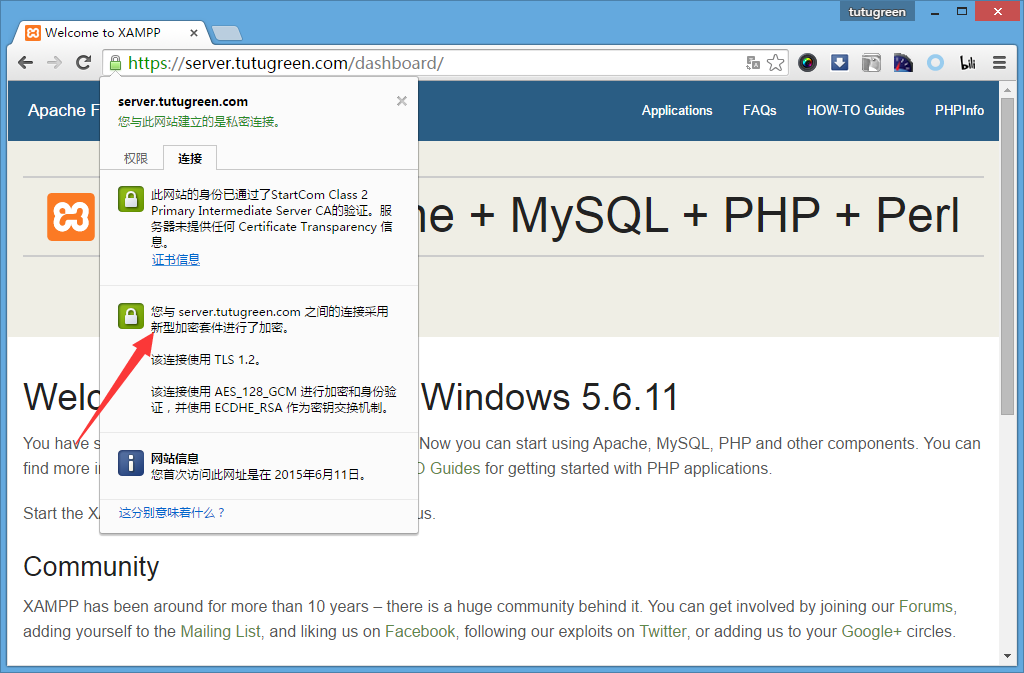The width and height of the screenshot is (1024, 673).
Task: Open the blue download-arrow extension icon
Action: click(839, 63)
